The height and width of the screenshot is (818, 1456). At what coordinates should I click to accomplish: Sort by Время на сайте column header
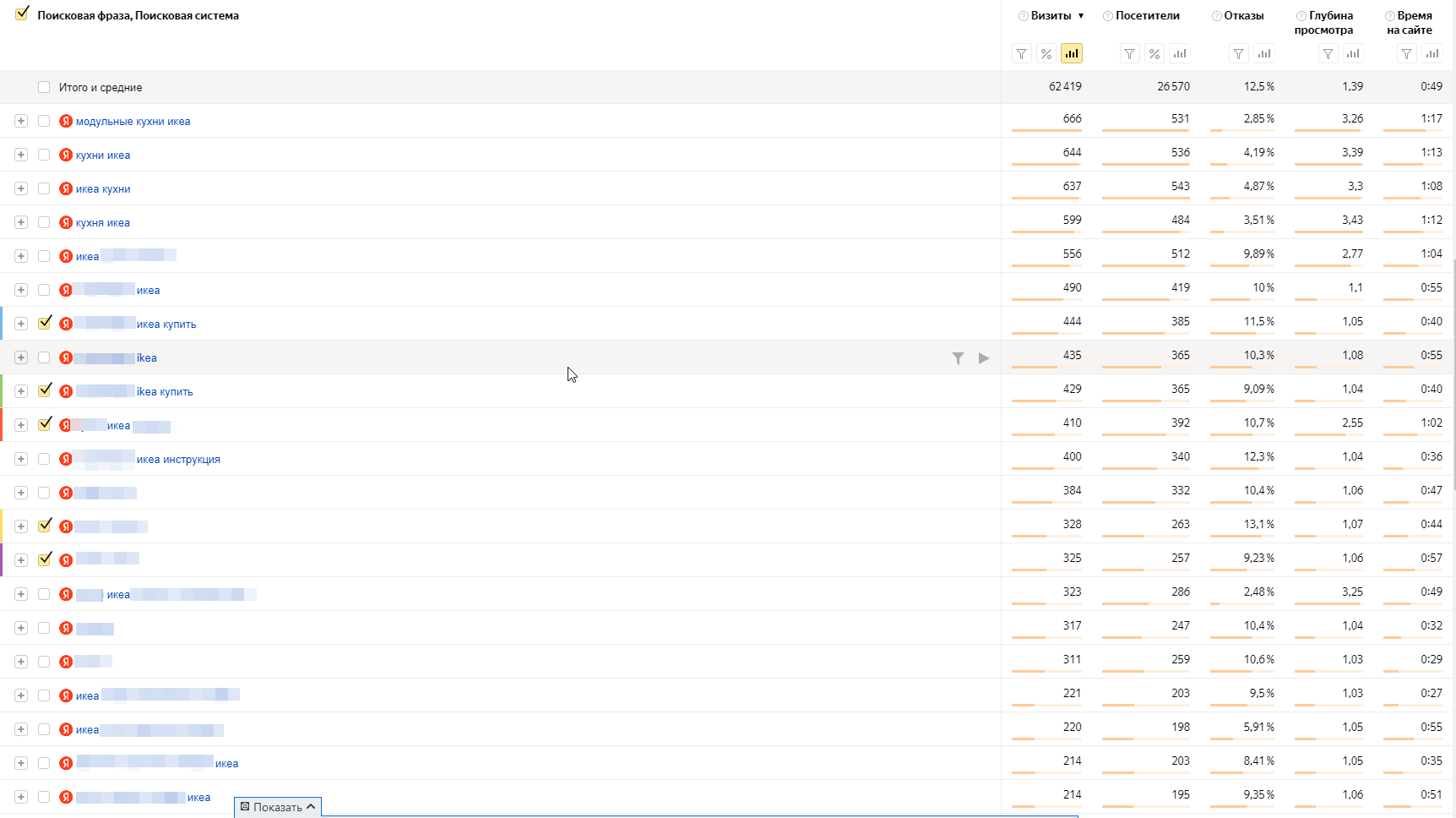[1410, 23]
